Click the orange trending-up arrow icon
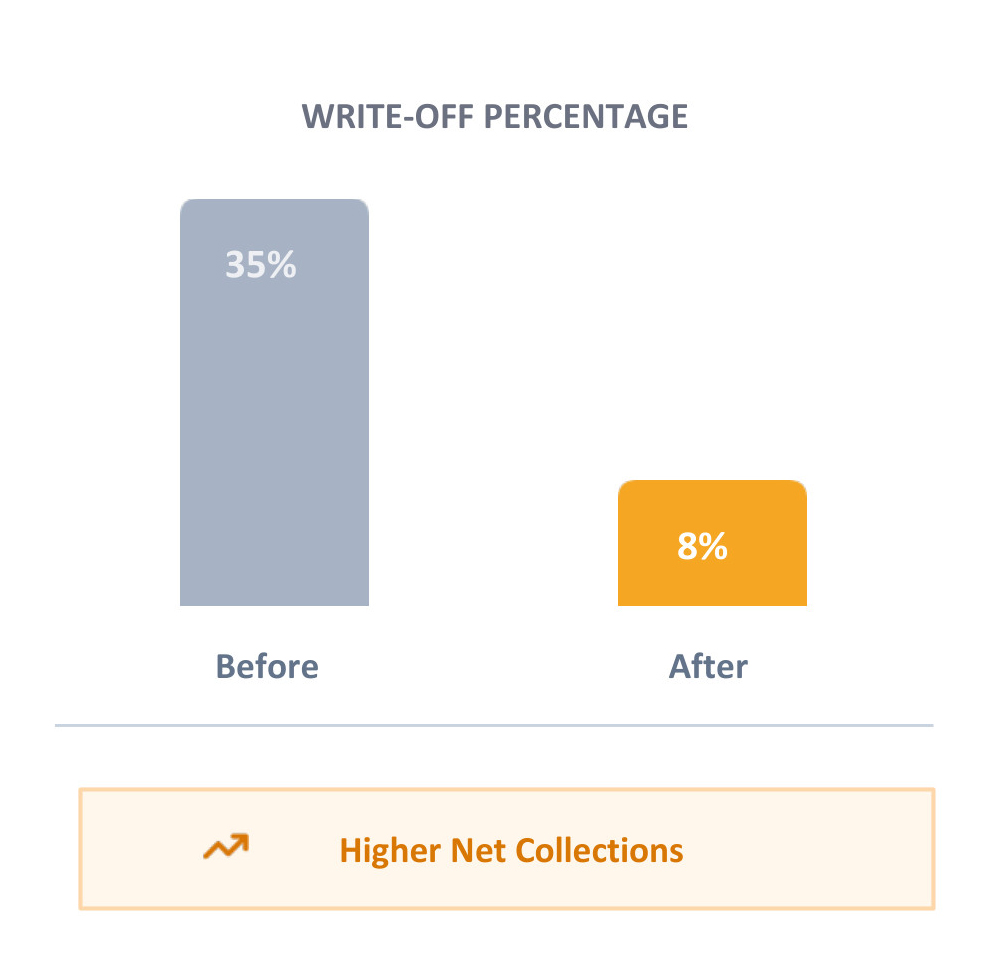Viewport: 996px width, 960px height. (x=226, y=848)
